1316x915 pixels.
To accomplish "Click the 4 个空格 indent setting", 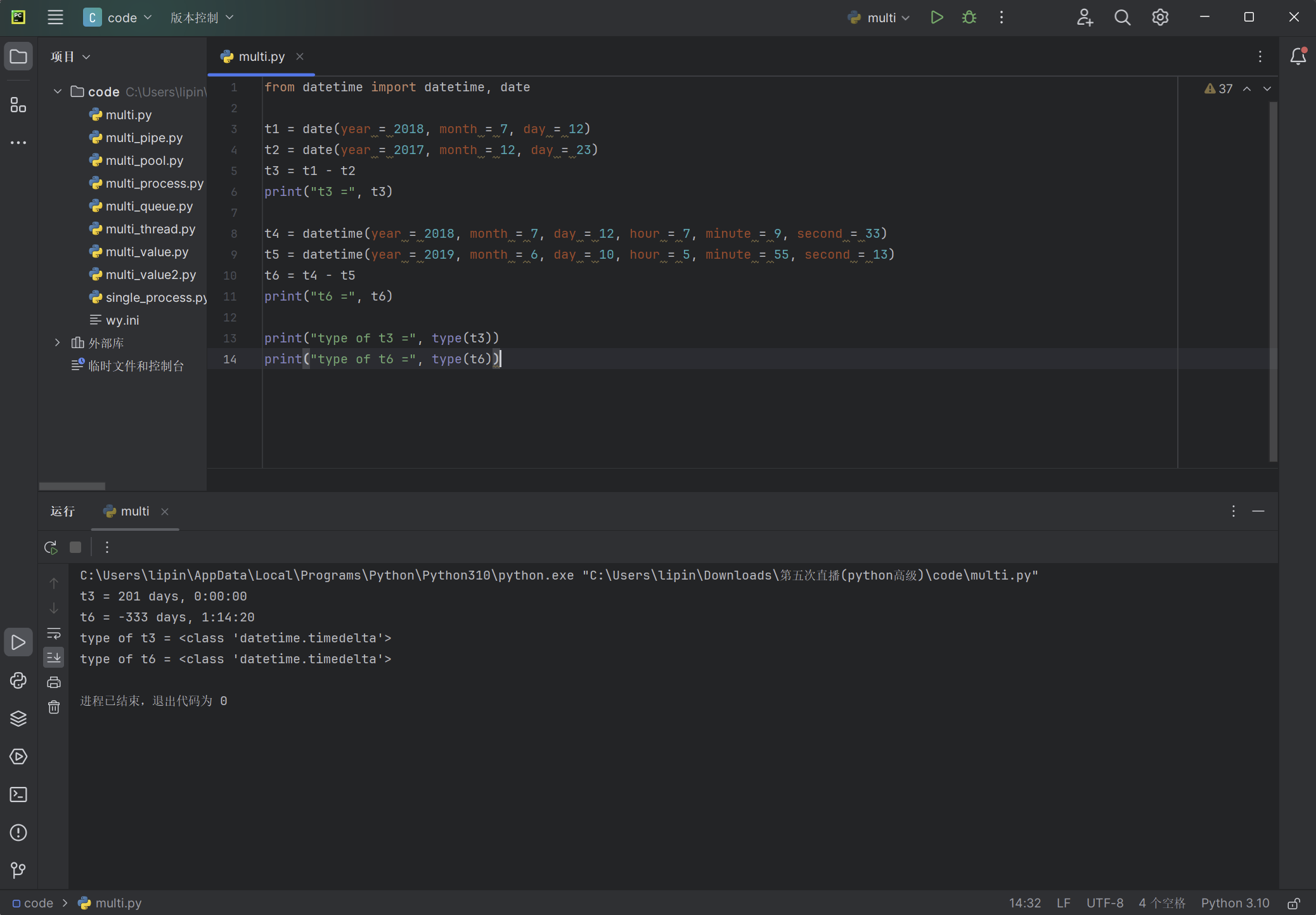I will [x=1162, y=903].
